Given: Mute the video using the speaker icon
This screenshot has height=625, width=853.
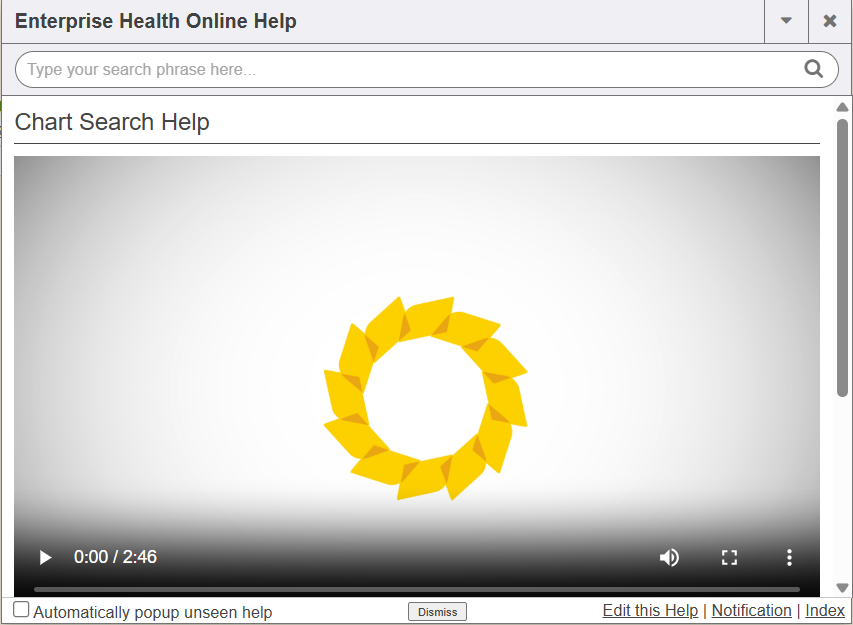Looking at the screenshot, I should [669, 557].
